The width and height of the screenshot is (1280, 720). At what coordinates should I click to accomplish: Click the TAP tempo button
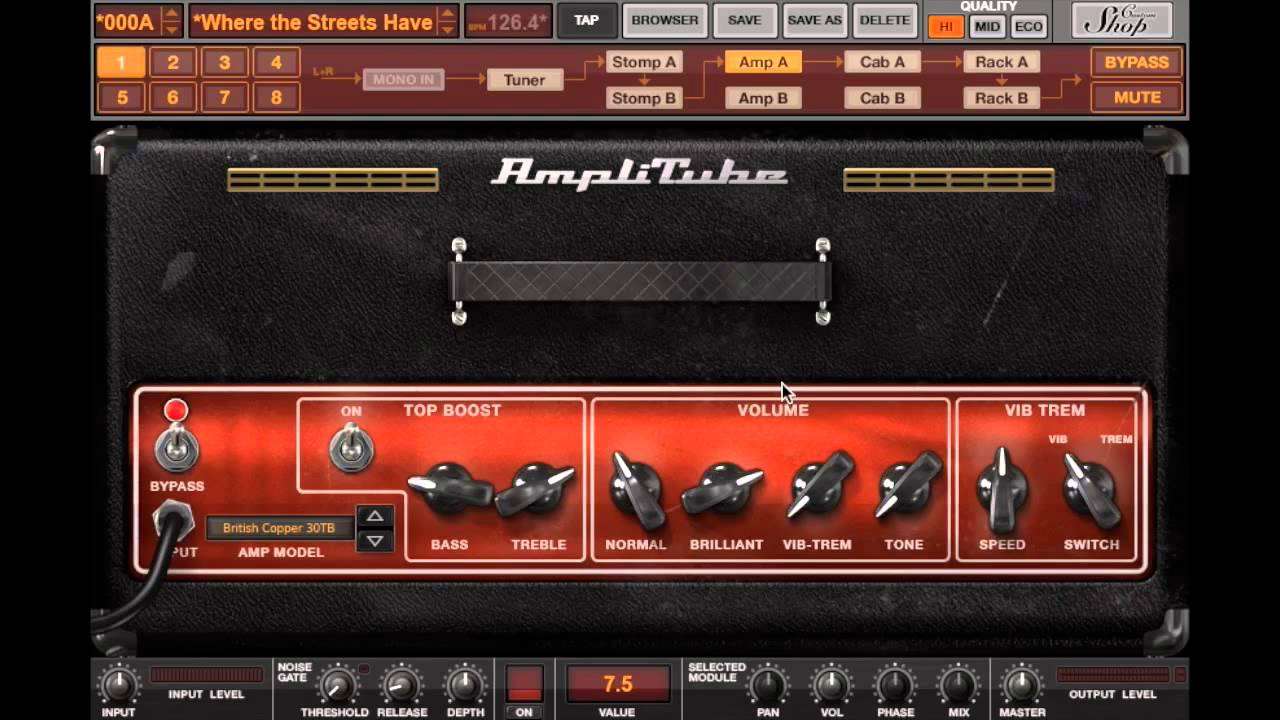pos(586,20)
